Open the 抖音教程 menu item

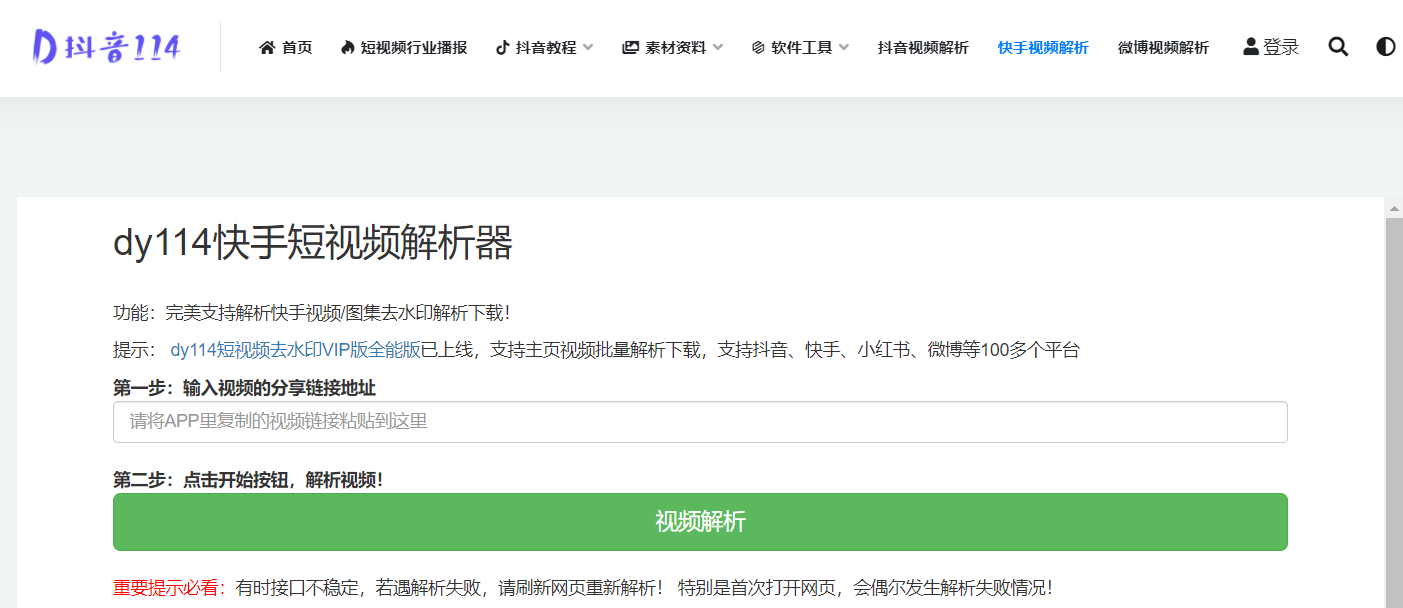tap(536, 47)
